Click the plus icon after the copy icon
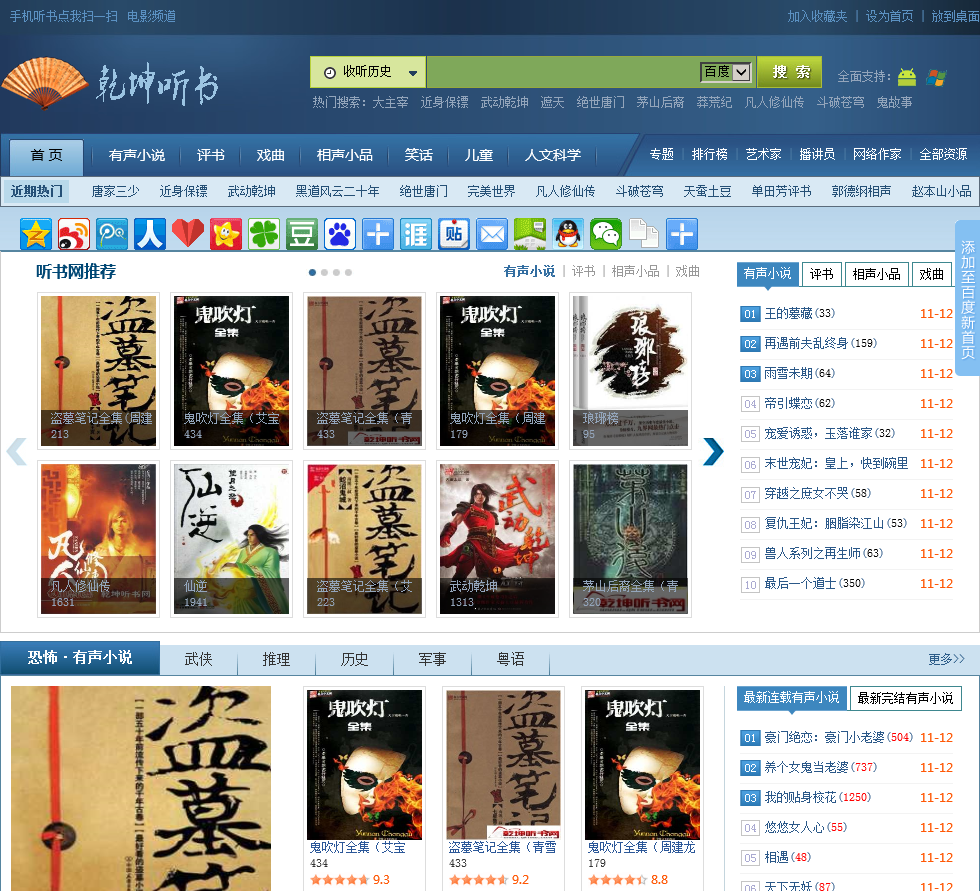This screenshot has width=980, height=891. (682, 234)
